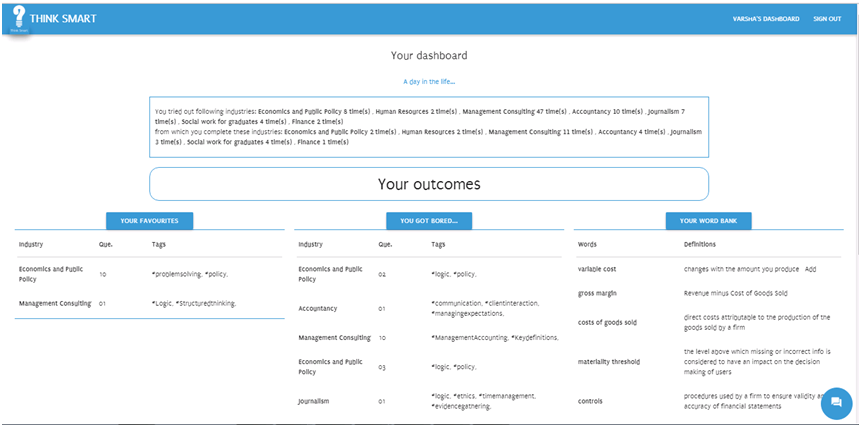Click '#Logic, #Structuredthinking,' tags
The width and height of the screenshot is (861, 427).
194,304
